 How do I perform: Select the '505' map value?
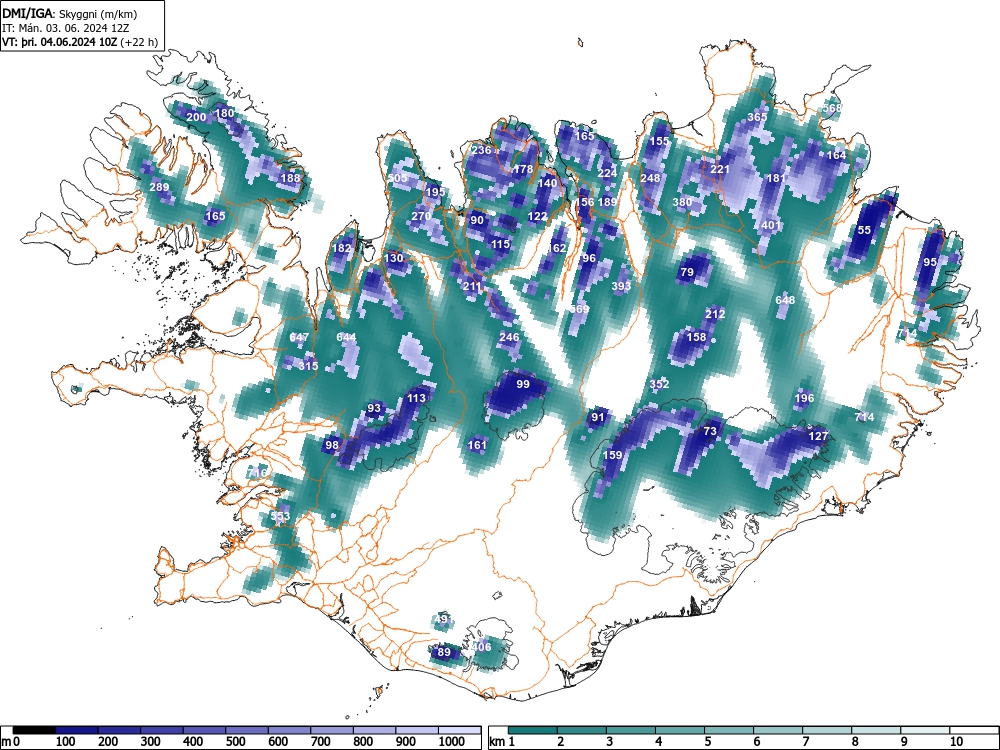(x=397, y=178)
